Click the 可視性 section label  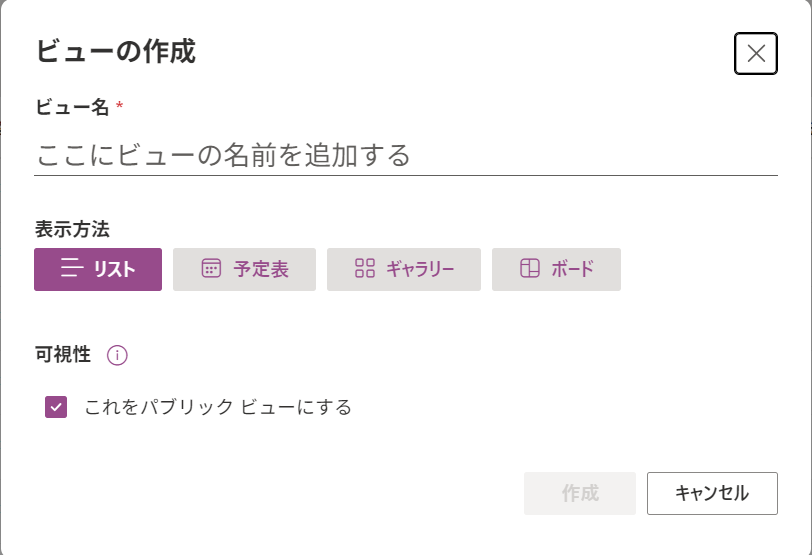(63, 355)
